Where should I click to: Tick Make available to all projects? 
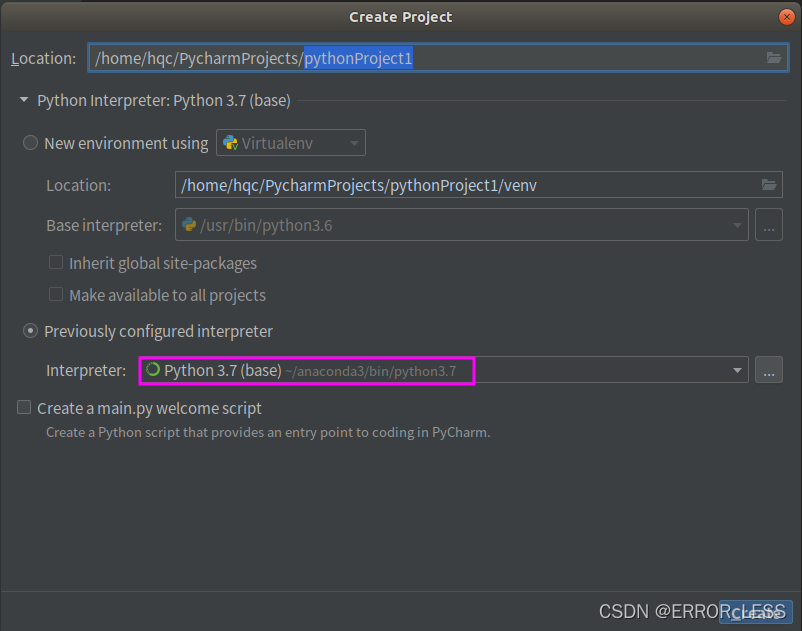coord(56,294)
